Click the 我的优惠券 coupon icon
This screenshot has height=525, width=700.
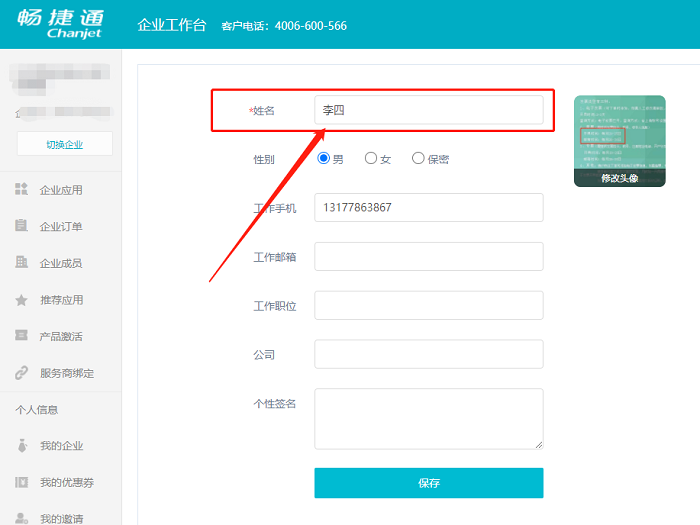tap(21, 482)
